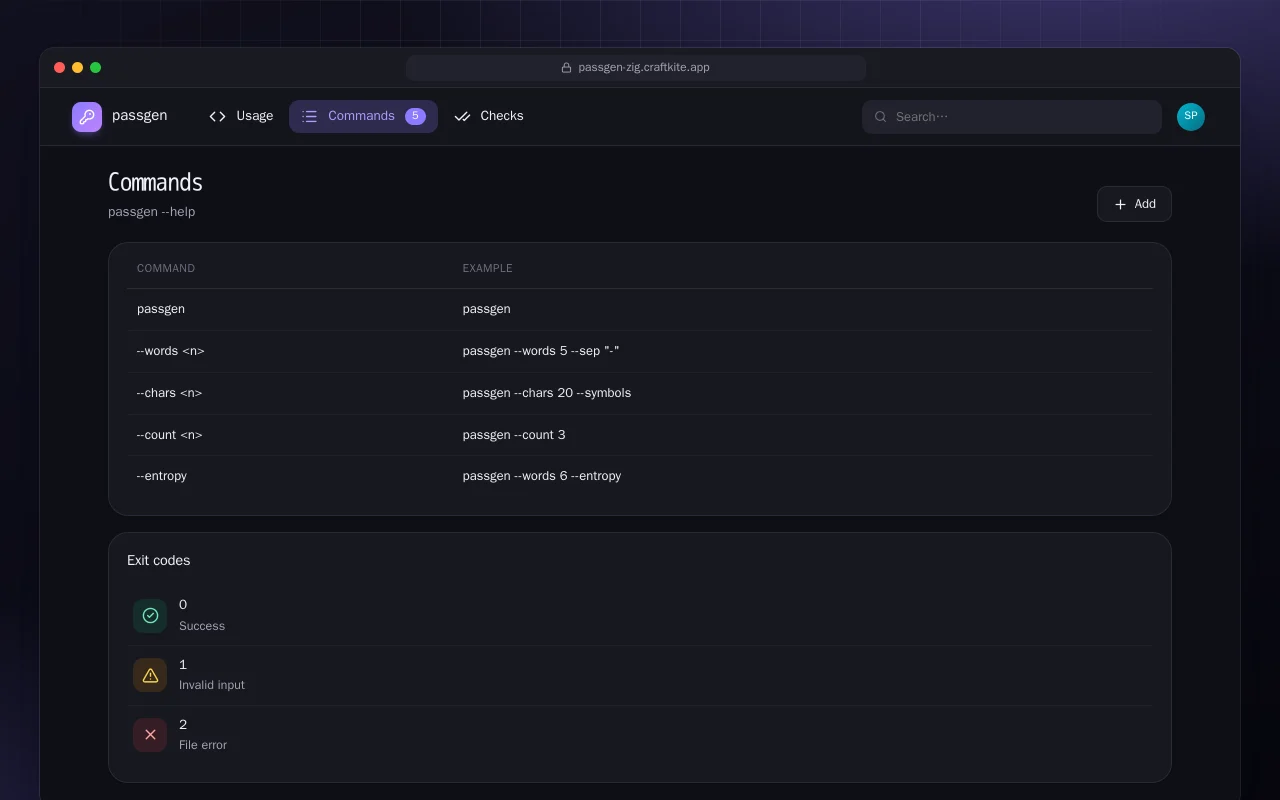Screen dimensions: 1280x800
Task: Click example passgen --words 5 --sep "-"
Action: pyautogui.click(x=541, y=351)
